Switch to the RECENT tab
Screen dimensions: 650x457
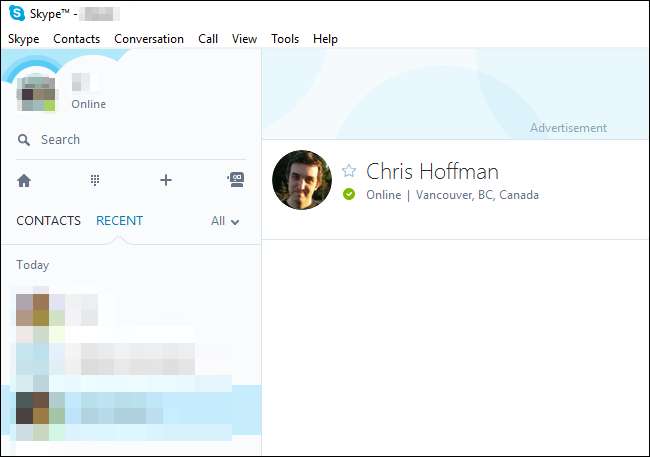click(x=119, y=221)
